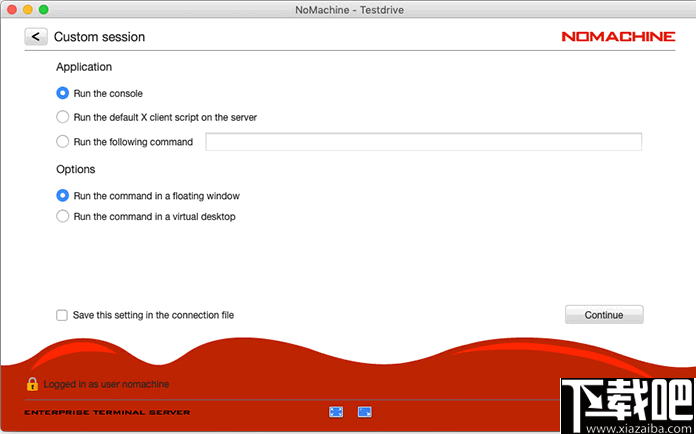Click the resize-window icon with diagonal arrow
The width and height of the screenshot is (696, 434).
(x=364, y=412)
